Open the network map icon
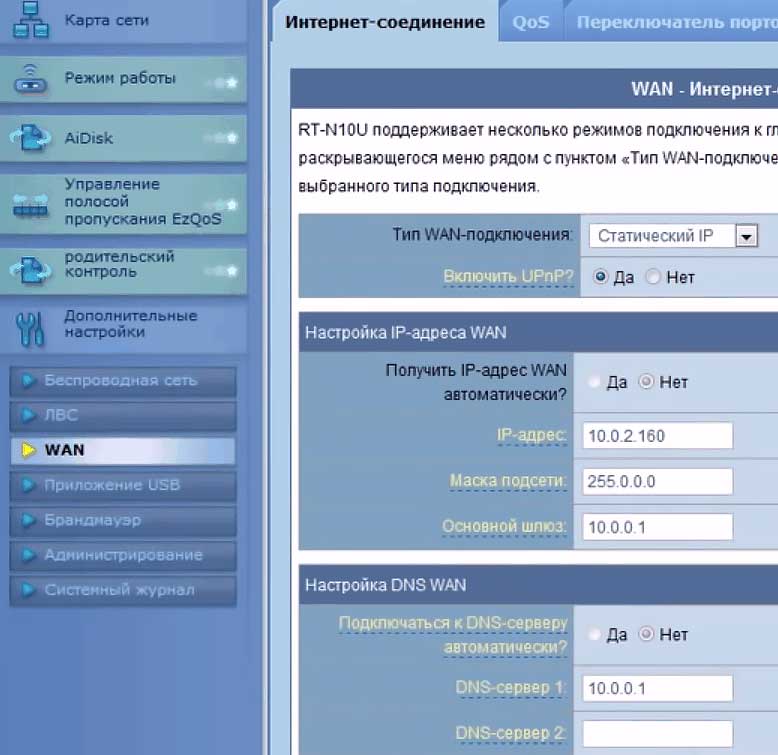 pos(31,20)
